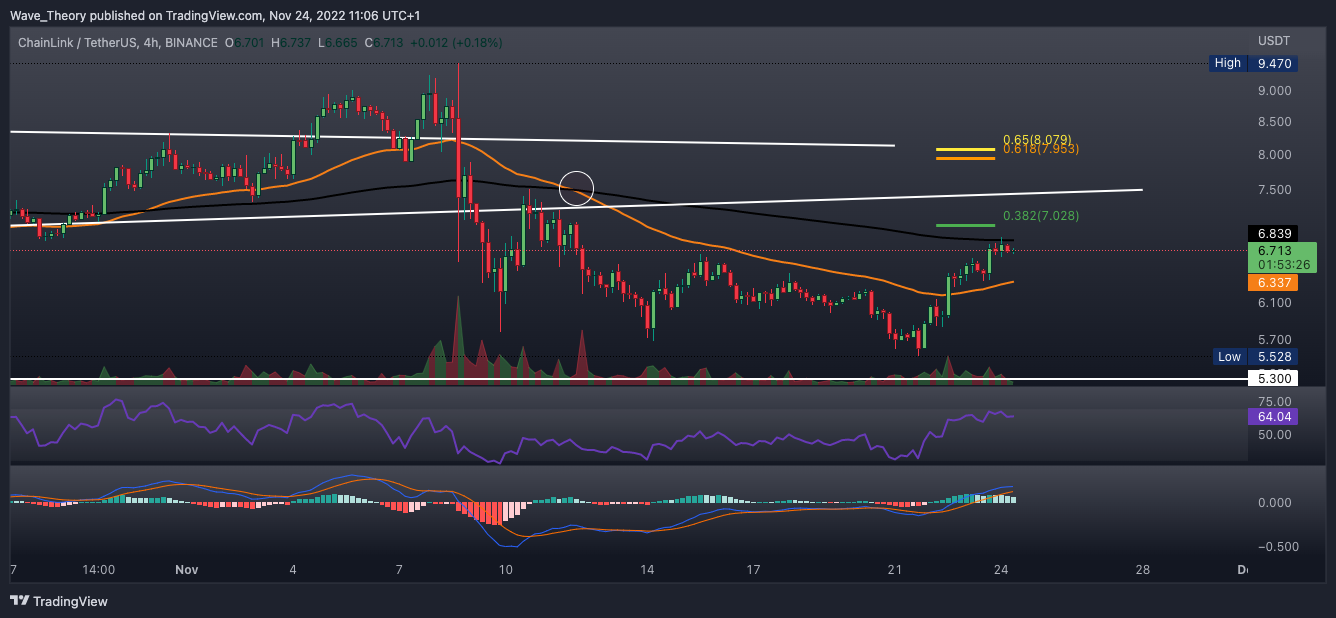Click the white circle marking the MA crossover

click(x=577, y=188)
